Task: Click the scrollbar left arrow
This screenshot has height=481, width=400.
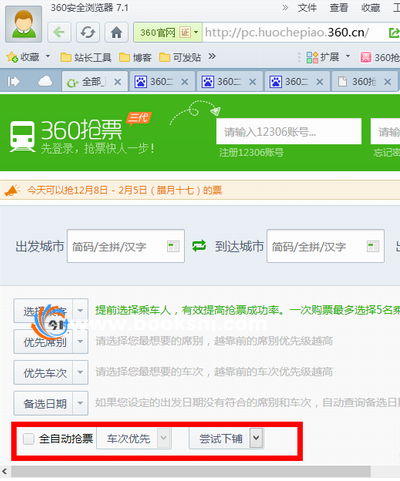Action: [x=5, y=471]
